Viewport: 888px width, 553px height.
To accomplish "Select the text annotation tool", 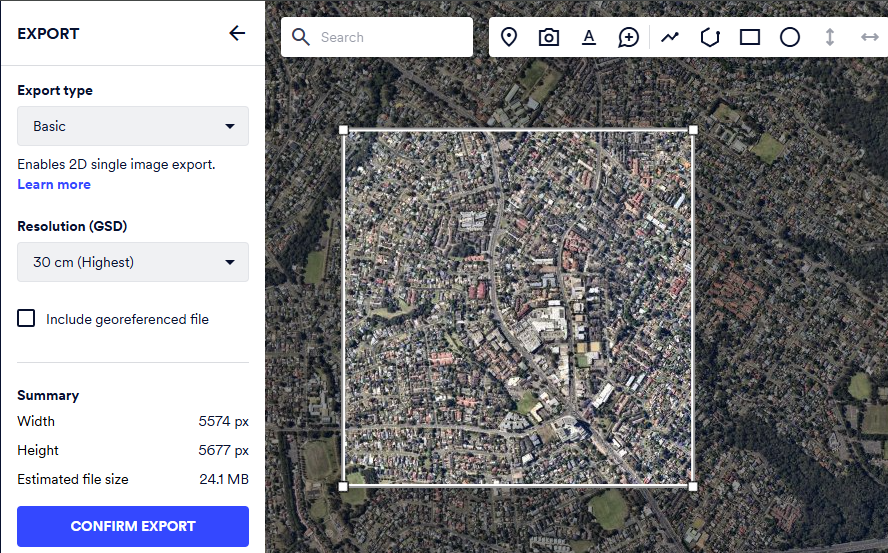I will (589, 37).
